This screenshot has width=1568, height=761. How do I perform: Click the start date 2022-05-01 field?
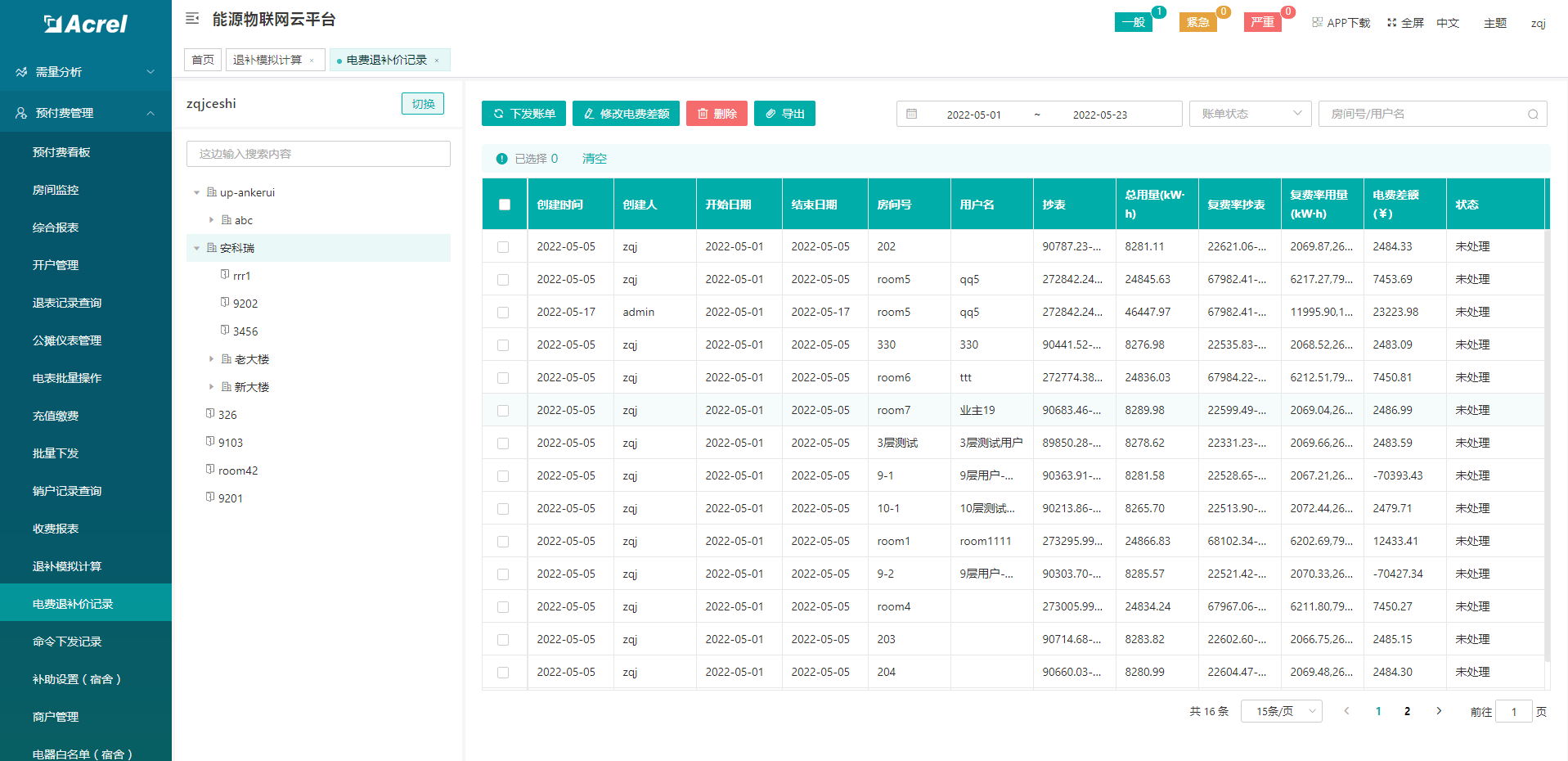click(973, 115)
